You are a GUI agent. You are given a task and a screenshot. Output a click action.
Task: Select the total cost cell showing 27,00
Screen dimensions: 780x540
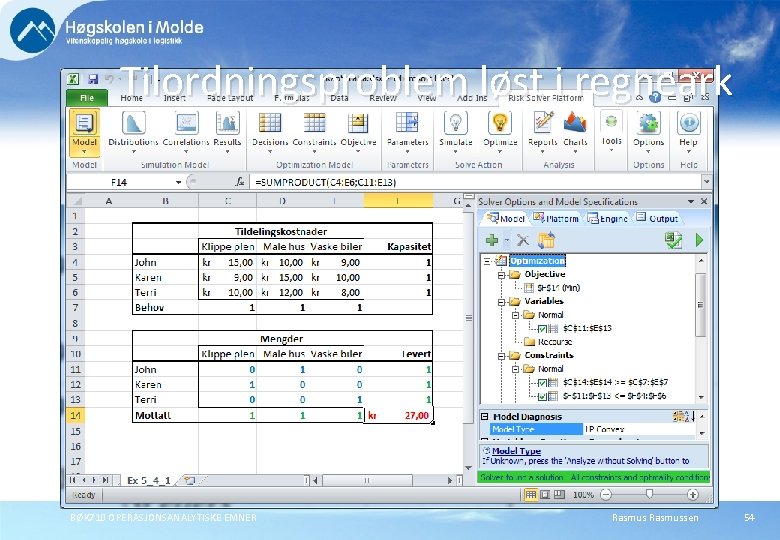398,415
